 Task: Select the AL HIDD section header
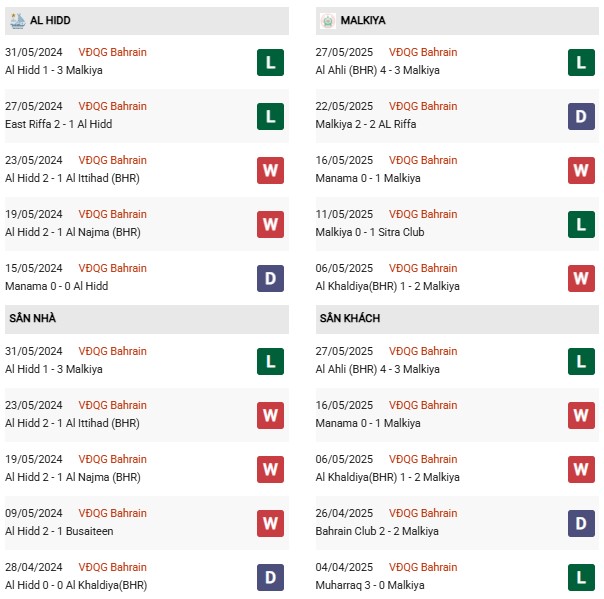(147, 21)
